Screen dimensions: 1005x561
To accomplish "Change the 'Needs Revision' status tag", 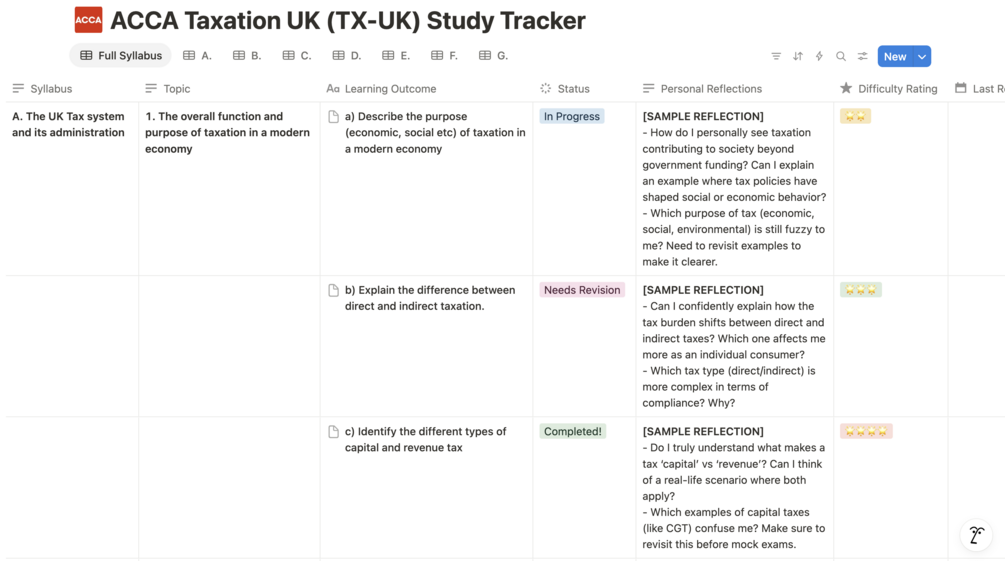I will tap(582, 290).
